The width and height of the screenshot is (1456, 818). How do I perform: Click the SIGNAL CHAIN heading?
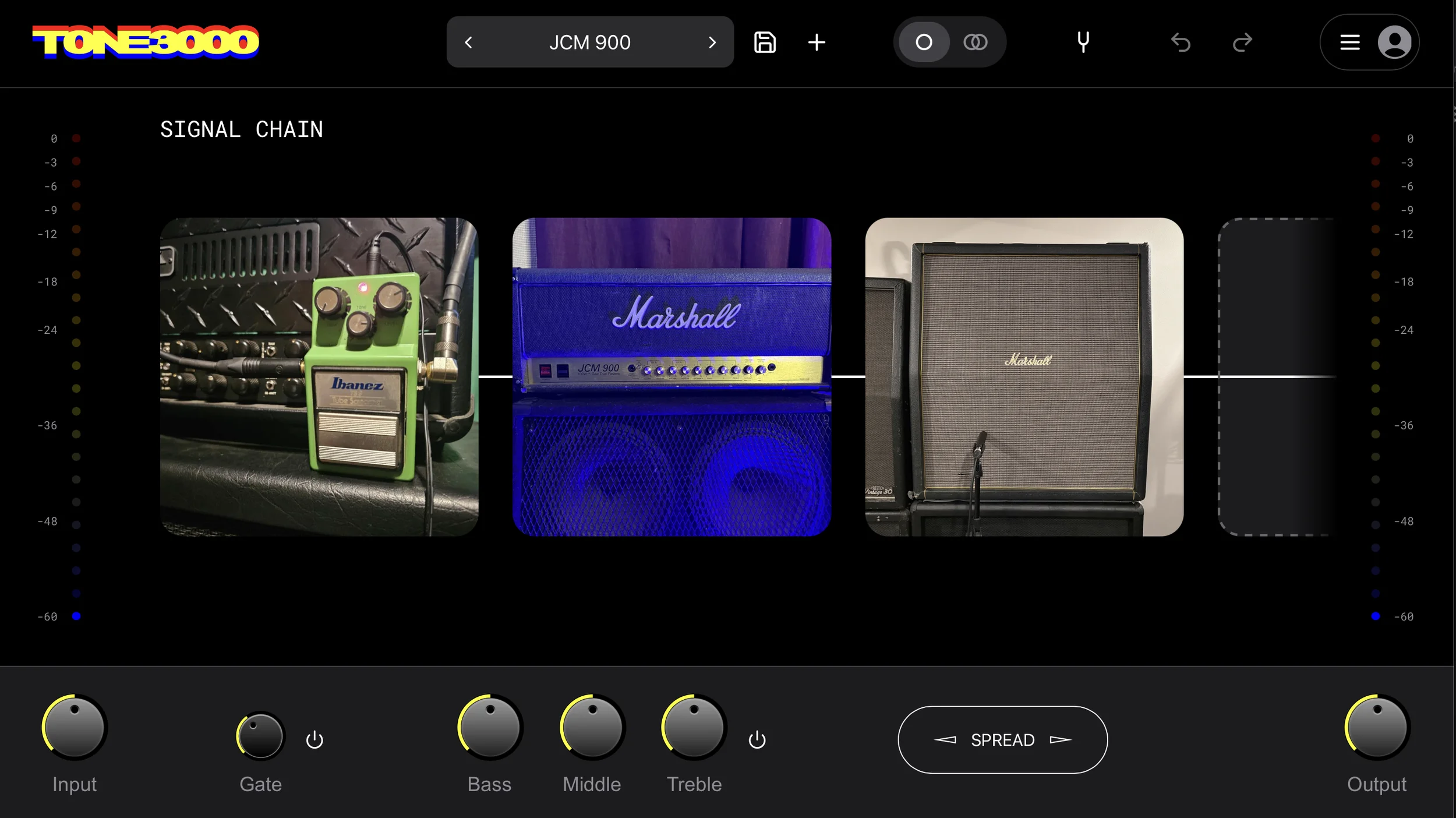[x=242, y=129]
